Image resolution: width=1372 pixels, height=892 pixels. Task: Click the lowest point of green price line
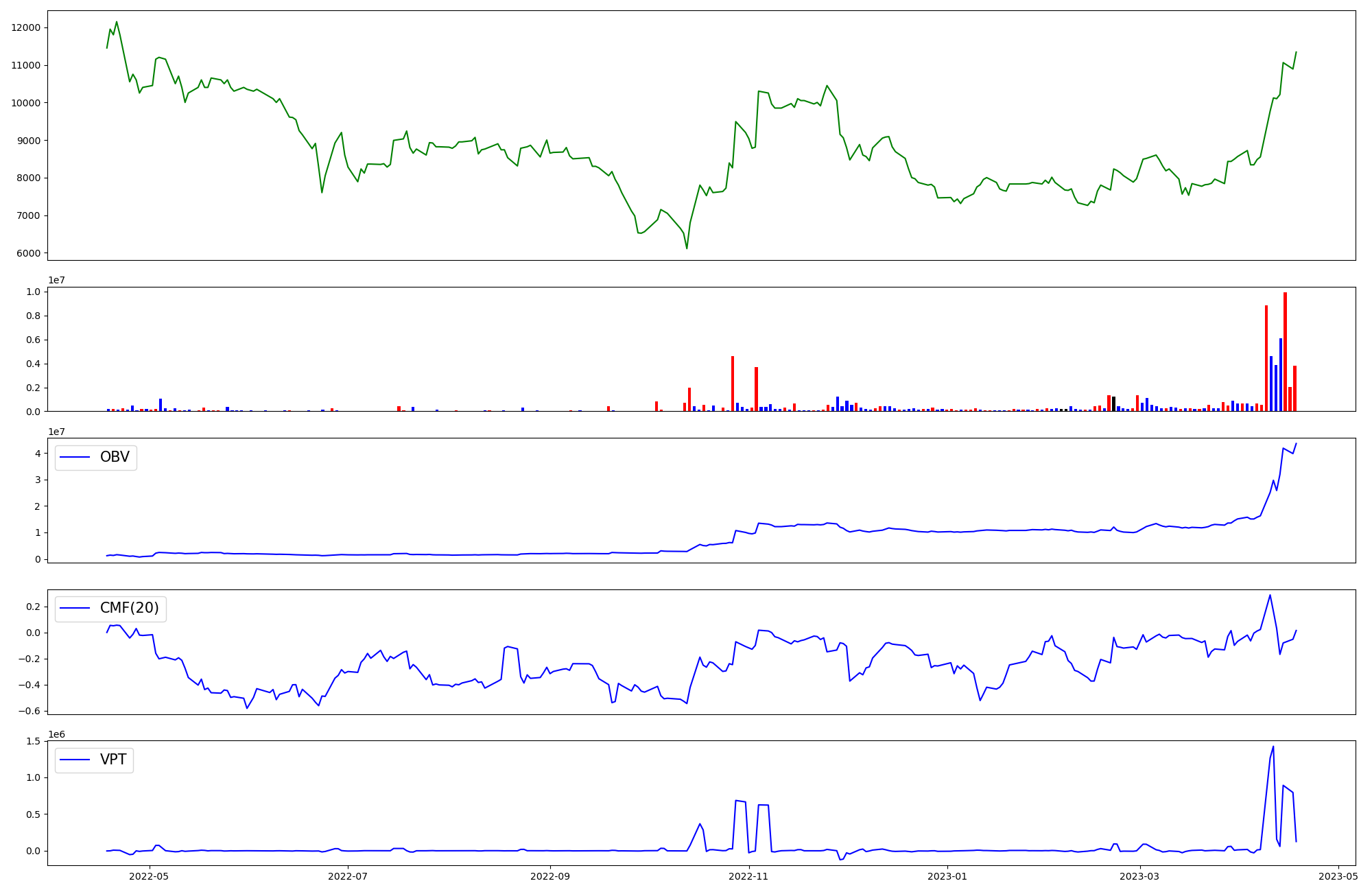coord(687,248)
